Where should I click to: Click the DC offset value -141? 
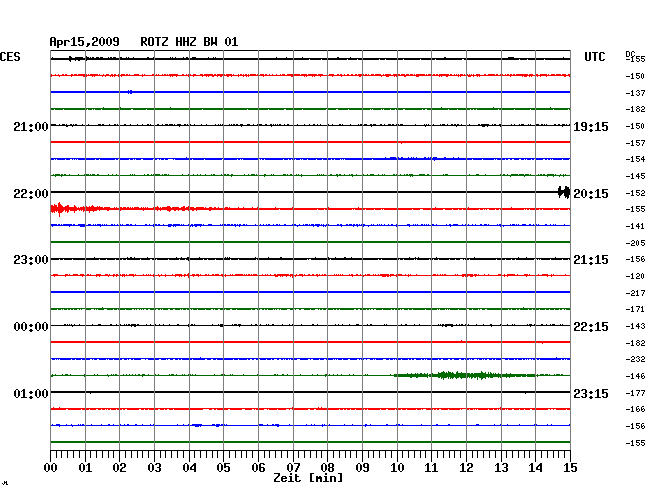click(635, 226)
